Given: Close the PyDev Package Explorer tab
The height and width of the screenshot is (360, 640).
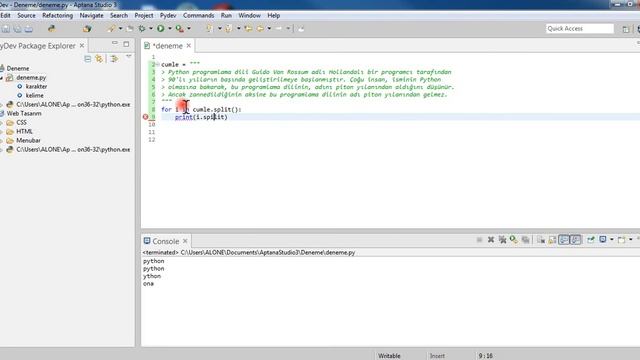Looking at the screenshot, I should pyautogui.click(x=82, y=46).
